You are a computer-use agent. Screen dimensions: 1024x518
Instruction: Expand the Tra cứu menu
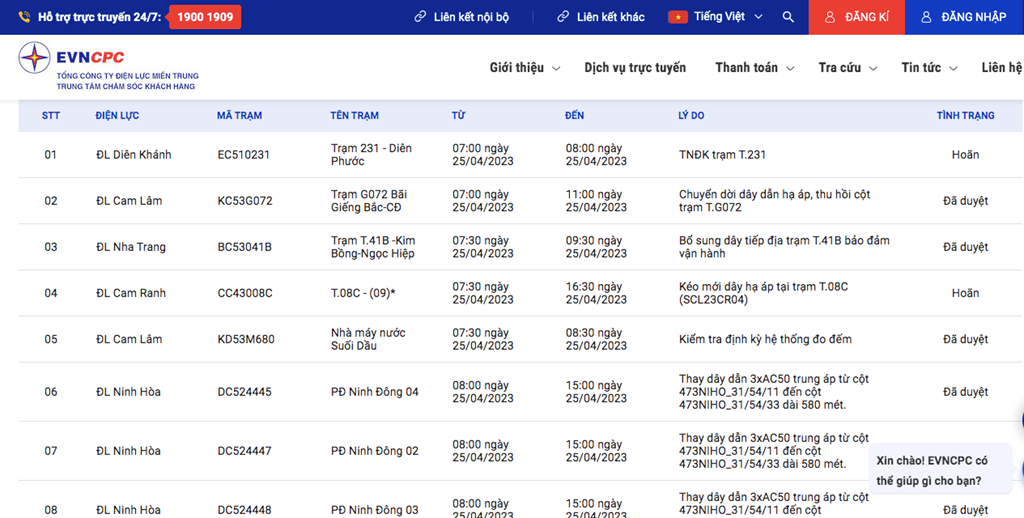[x=847, y=68]
